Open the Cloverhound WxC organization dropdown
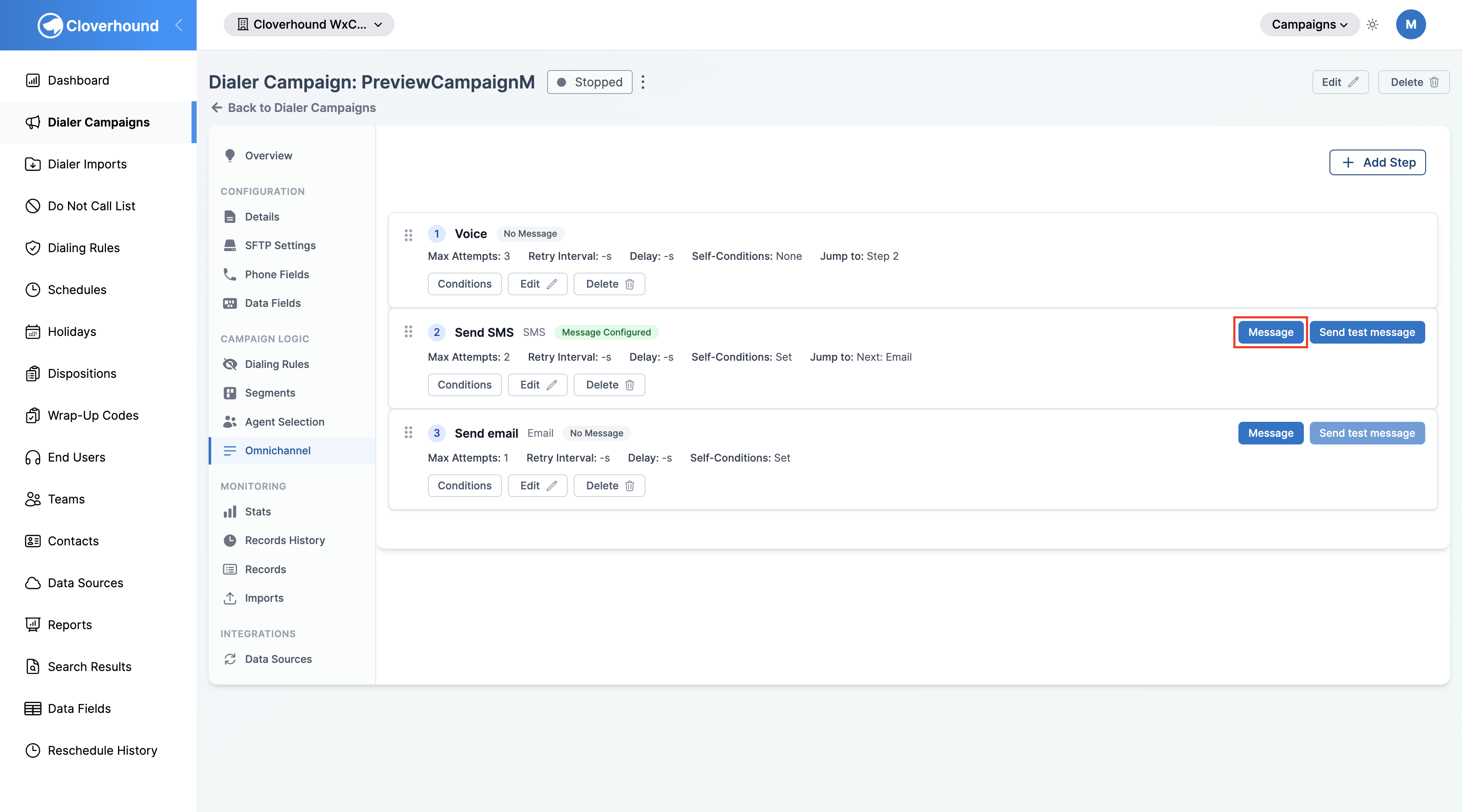The image size is (1462, 812). (309, 24)
